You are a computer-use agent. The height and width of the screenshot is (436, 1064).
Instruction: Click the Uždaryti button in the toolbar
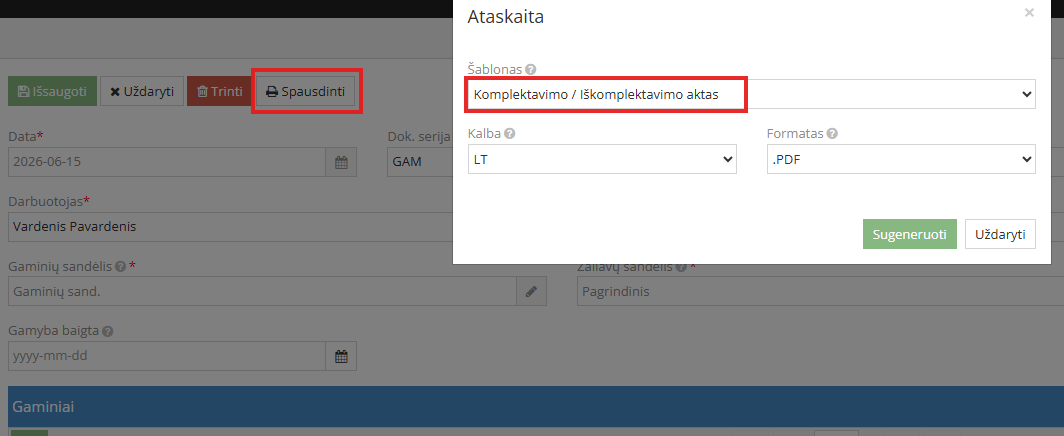[x=142, y=91]
